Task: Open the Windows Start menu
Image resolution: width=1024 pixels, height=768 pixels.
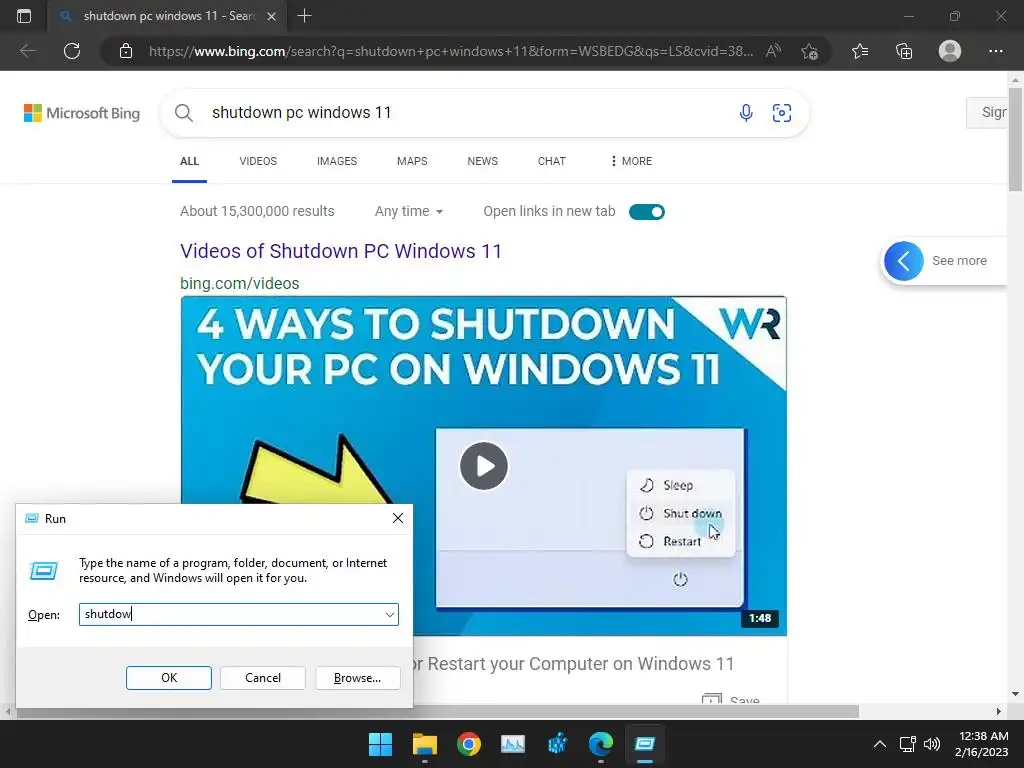Action: pyautogui.click(x=380, y=744)
